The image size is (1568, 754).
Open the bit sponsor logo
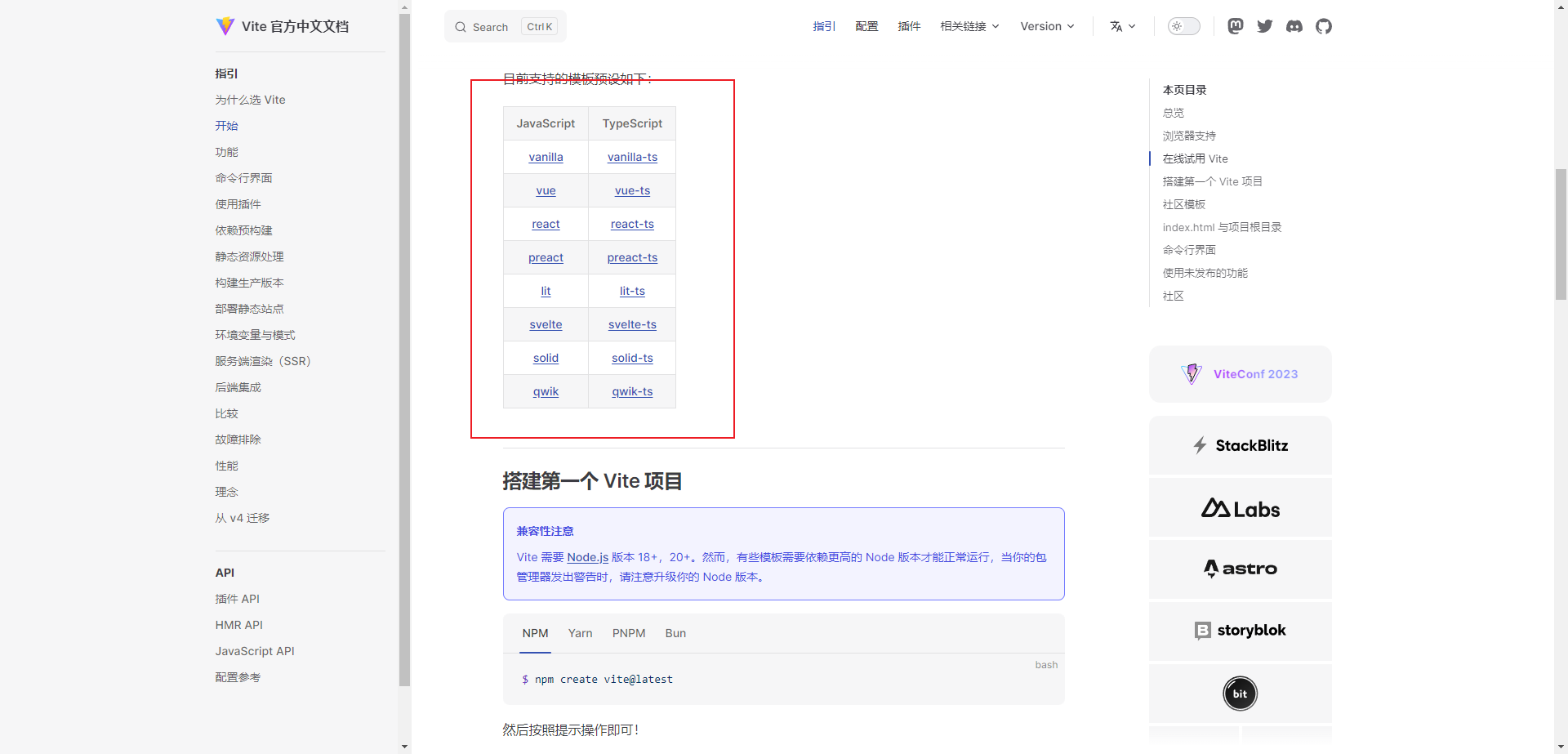(x=1240, y=694)
